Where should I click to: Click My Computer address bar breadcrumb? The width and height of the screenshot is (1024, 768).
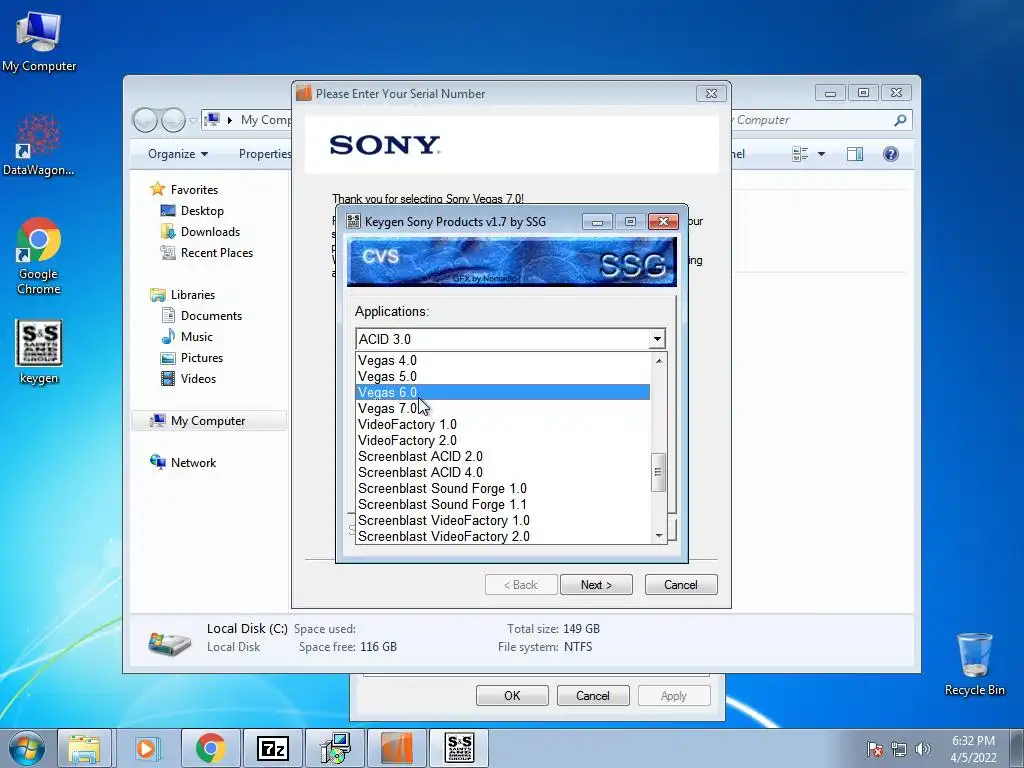click(266, 120)
